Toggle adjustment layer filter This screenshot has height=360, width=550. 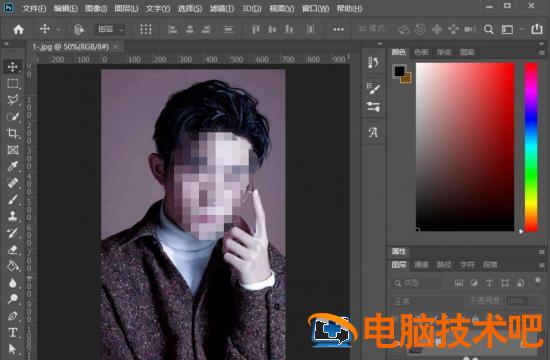(474, 283)
